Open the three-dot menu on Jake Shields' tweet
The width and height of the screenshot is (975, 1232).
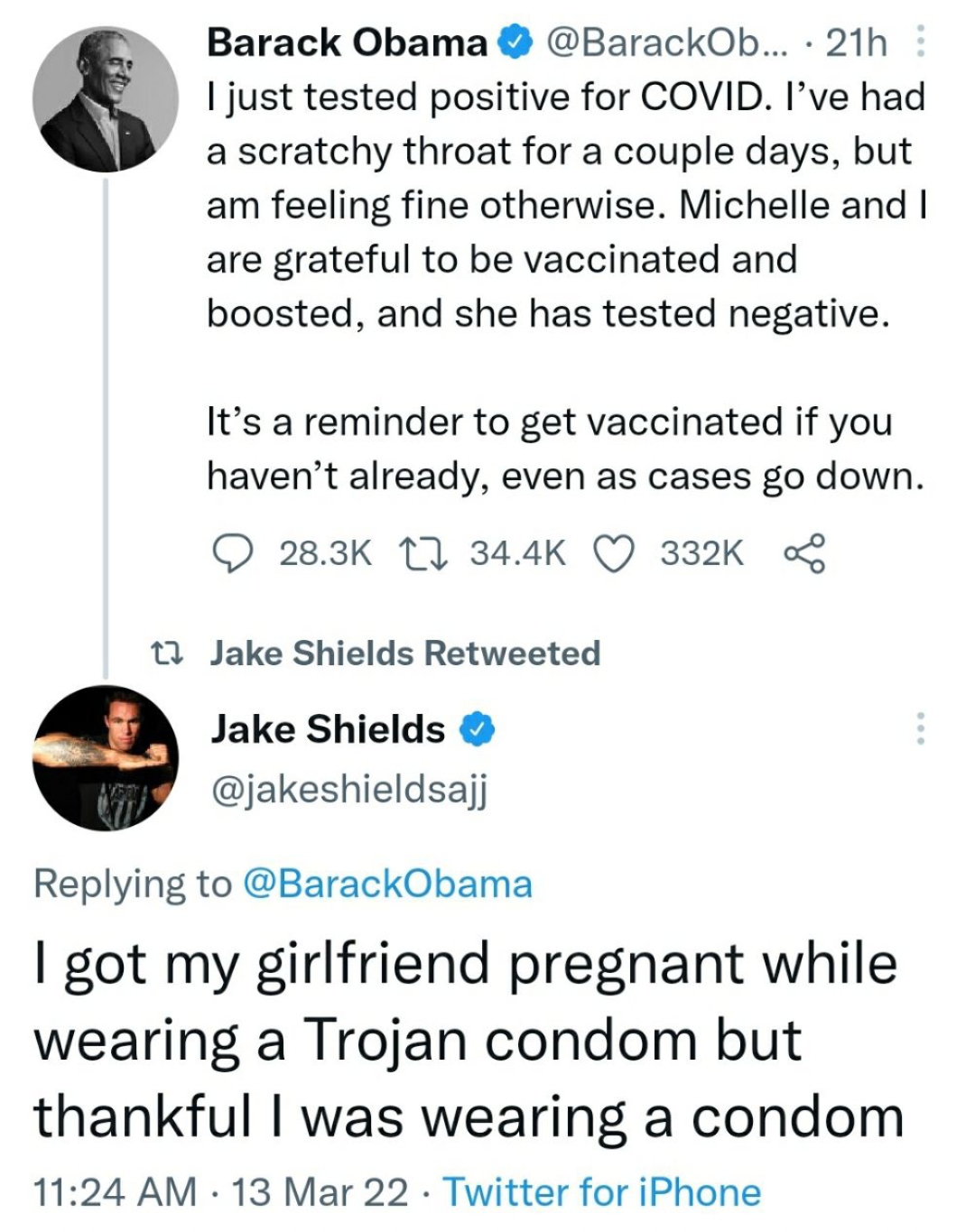coord(920,727)
